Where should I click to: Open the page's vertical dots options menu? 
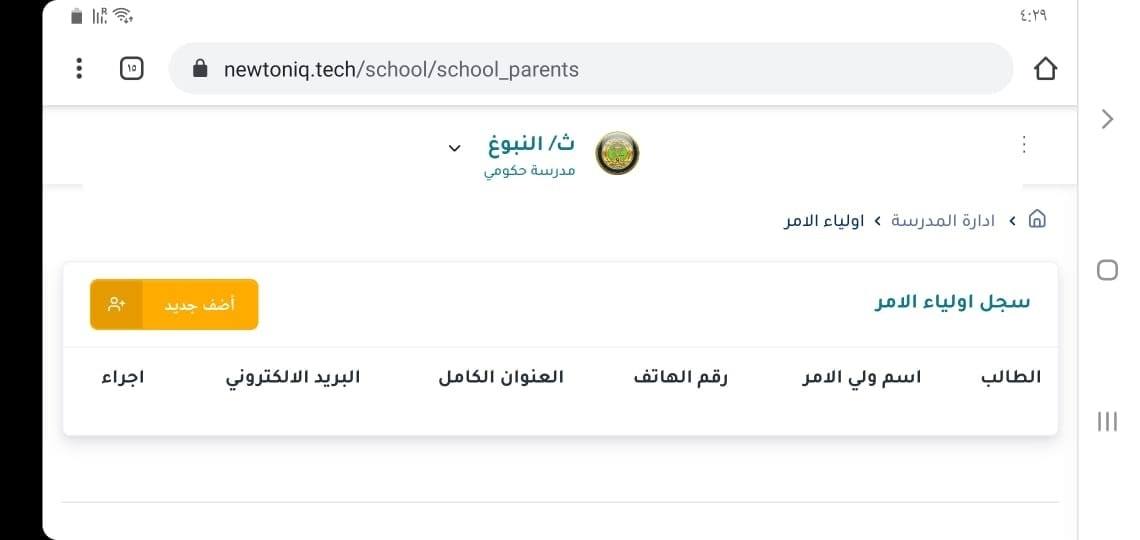pyautogui.click(x=1024, y=145)
